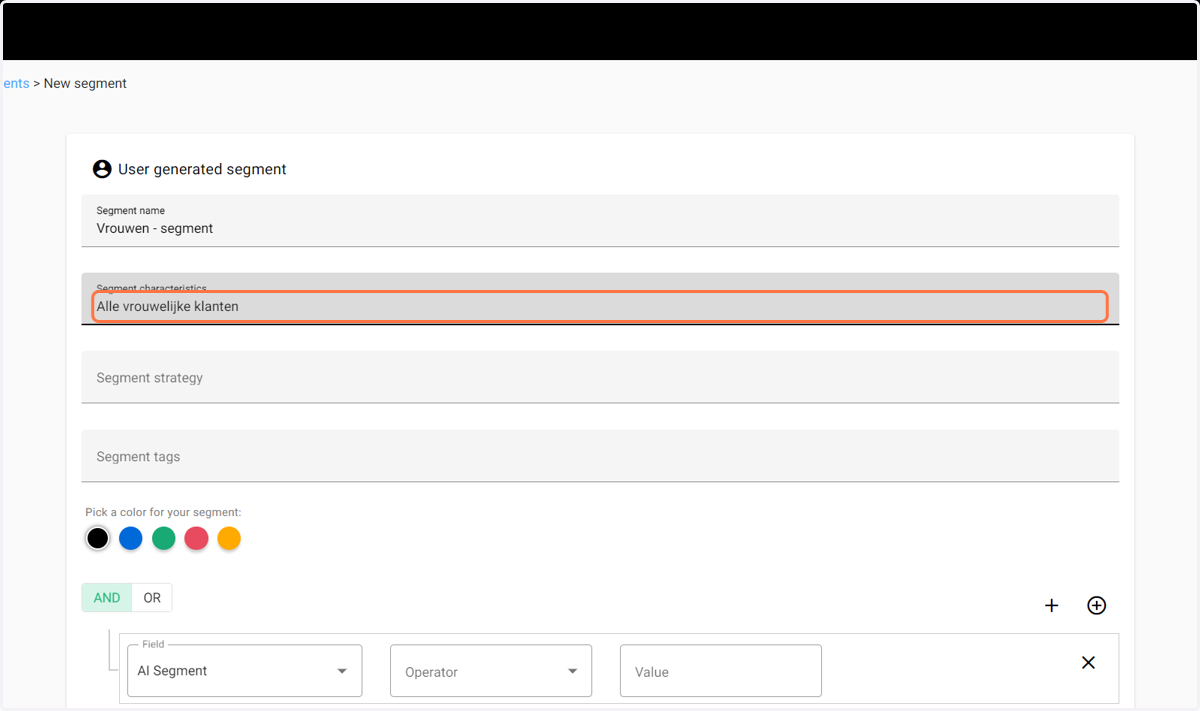Click the 'User generated segment' heading

tap(202, 169)
